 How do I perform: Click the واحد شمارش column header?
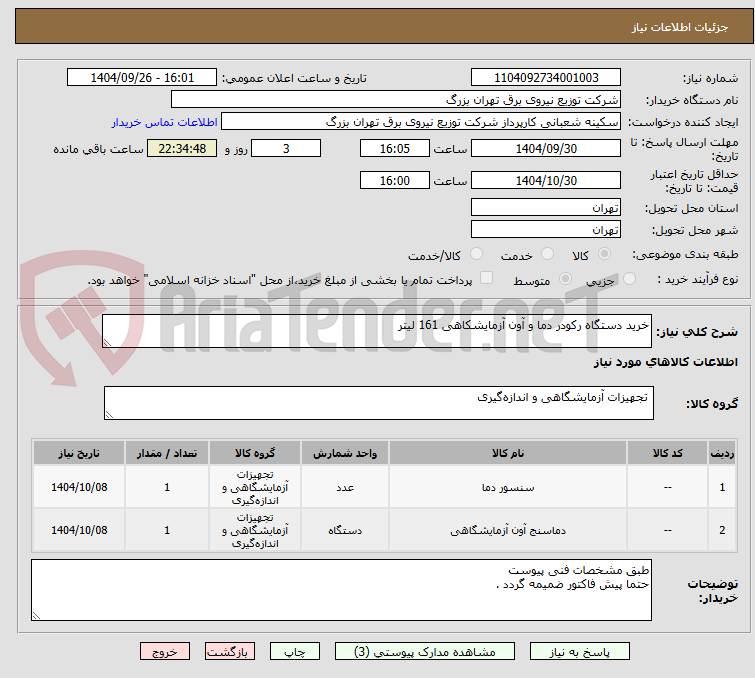click(x=345, y=453)
